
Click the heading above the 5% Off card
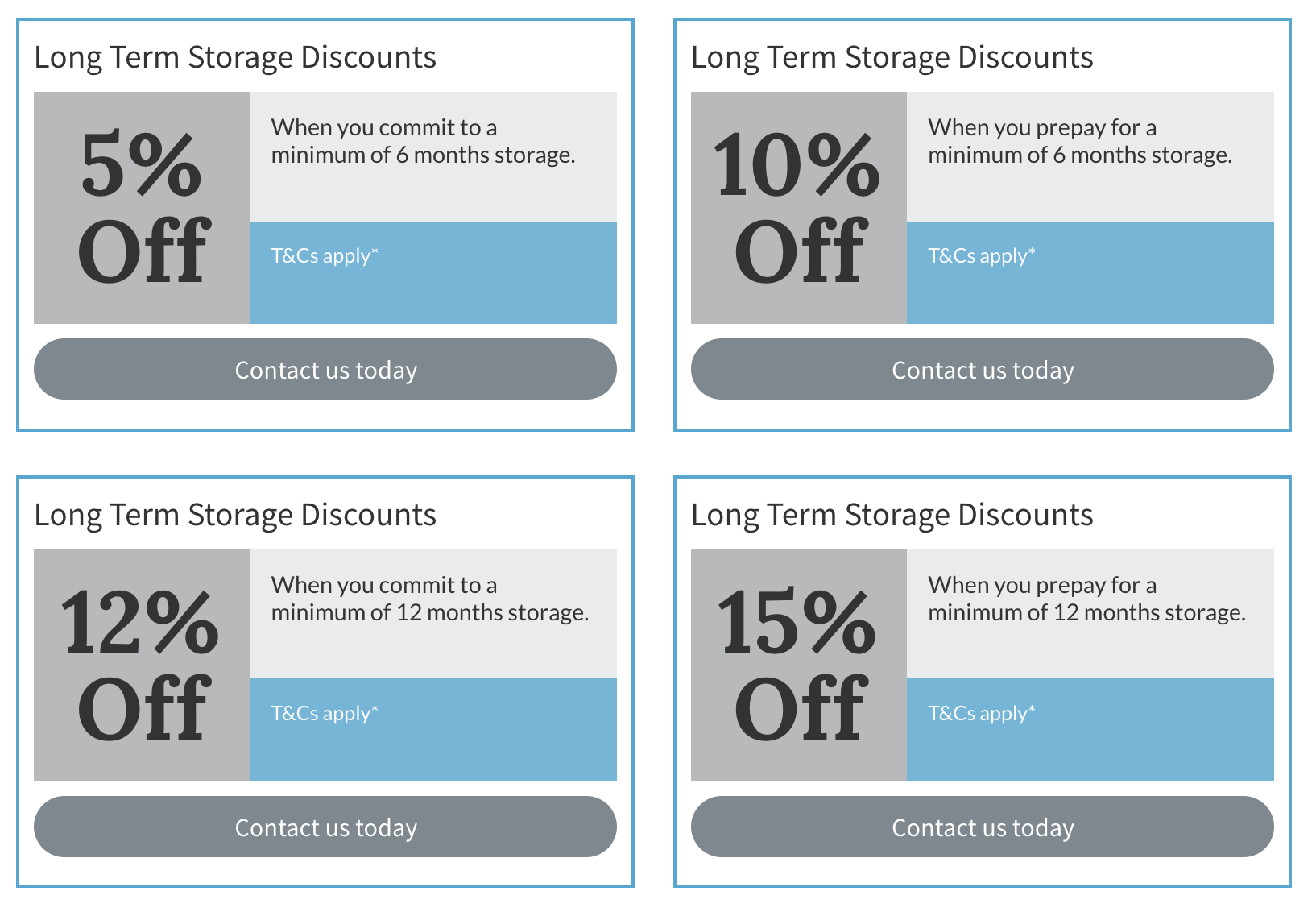(235, 58)
